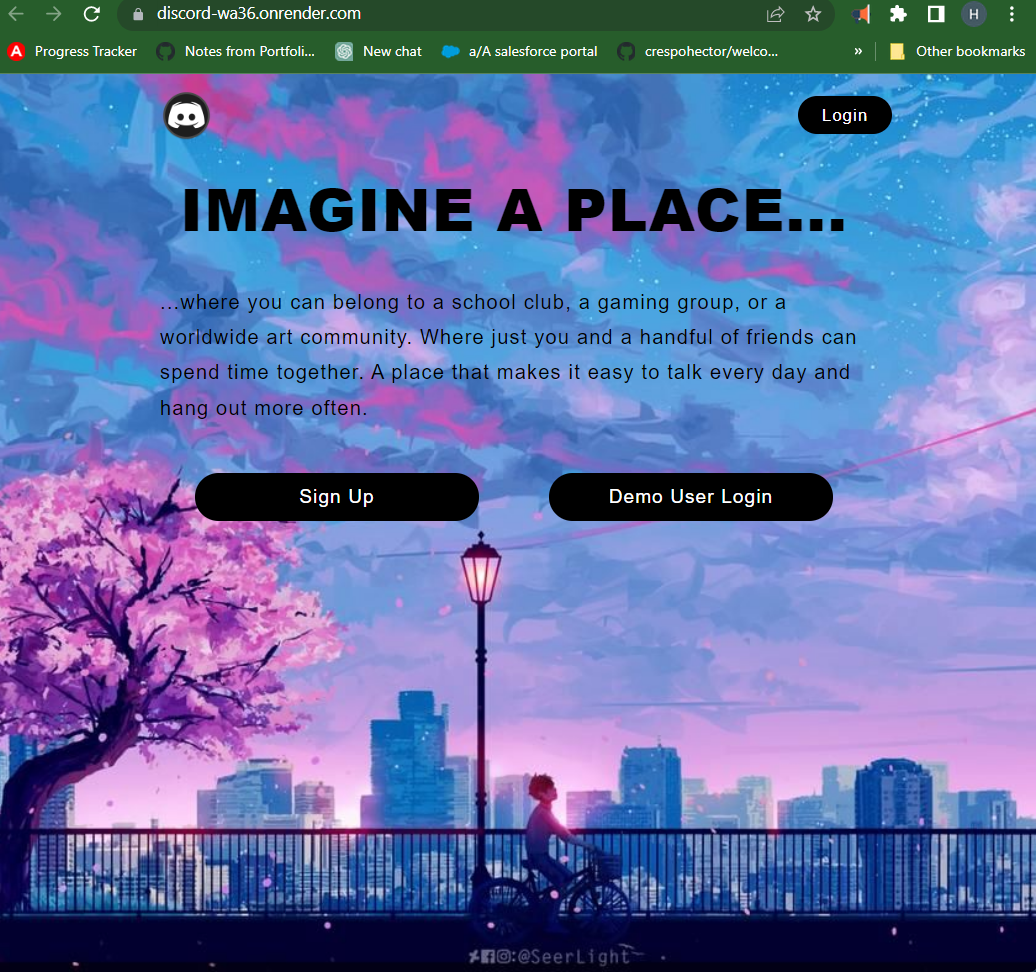Open the Progress Tracker bookmark
Viewport: 1036px width, 972px height.
(x=73, y=52)
